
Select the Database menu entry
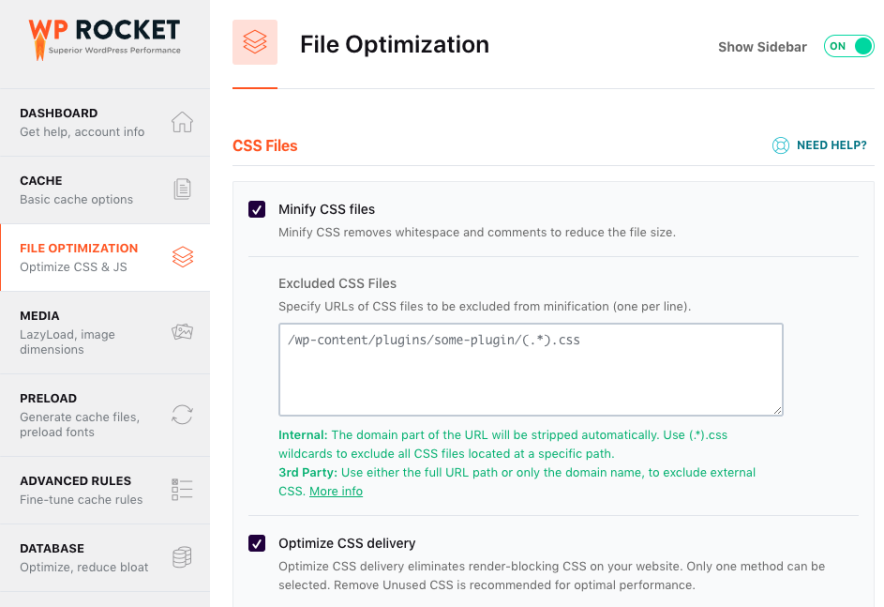point(77,557)
